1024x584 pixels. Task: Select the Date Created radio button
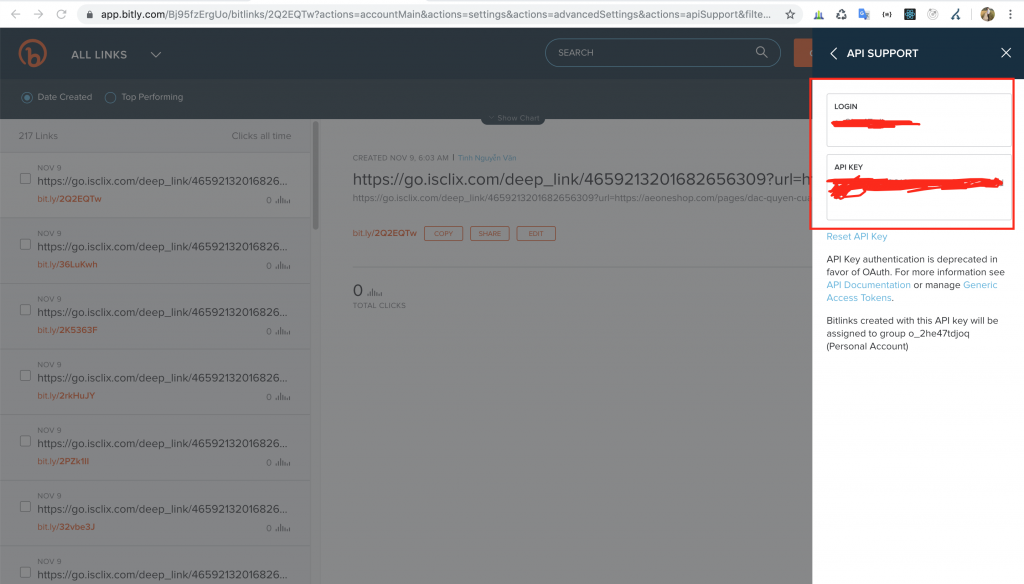pyautogui.click(x=27, y=97)
